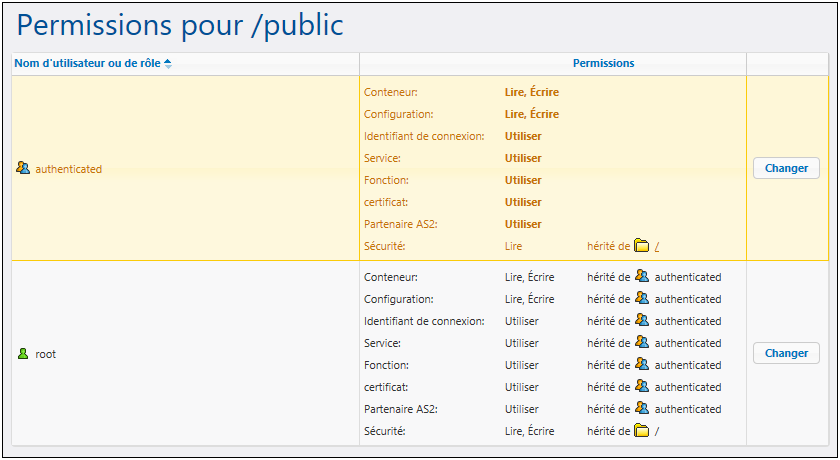This screenshot has height=460, width=840.
Task: Select the root user name
Action: click(x=46, y=354)
